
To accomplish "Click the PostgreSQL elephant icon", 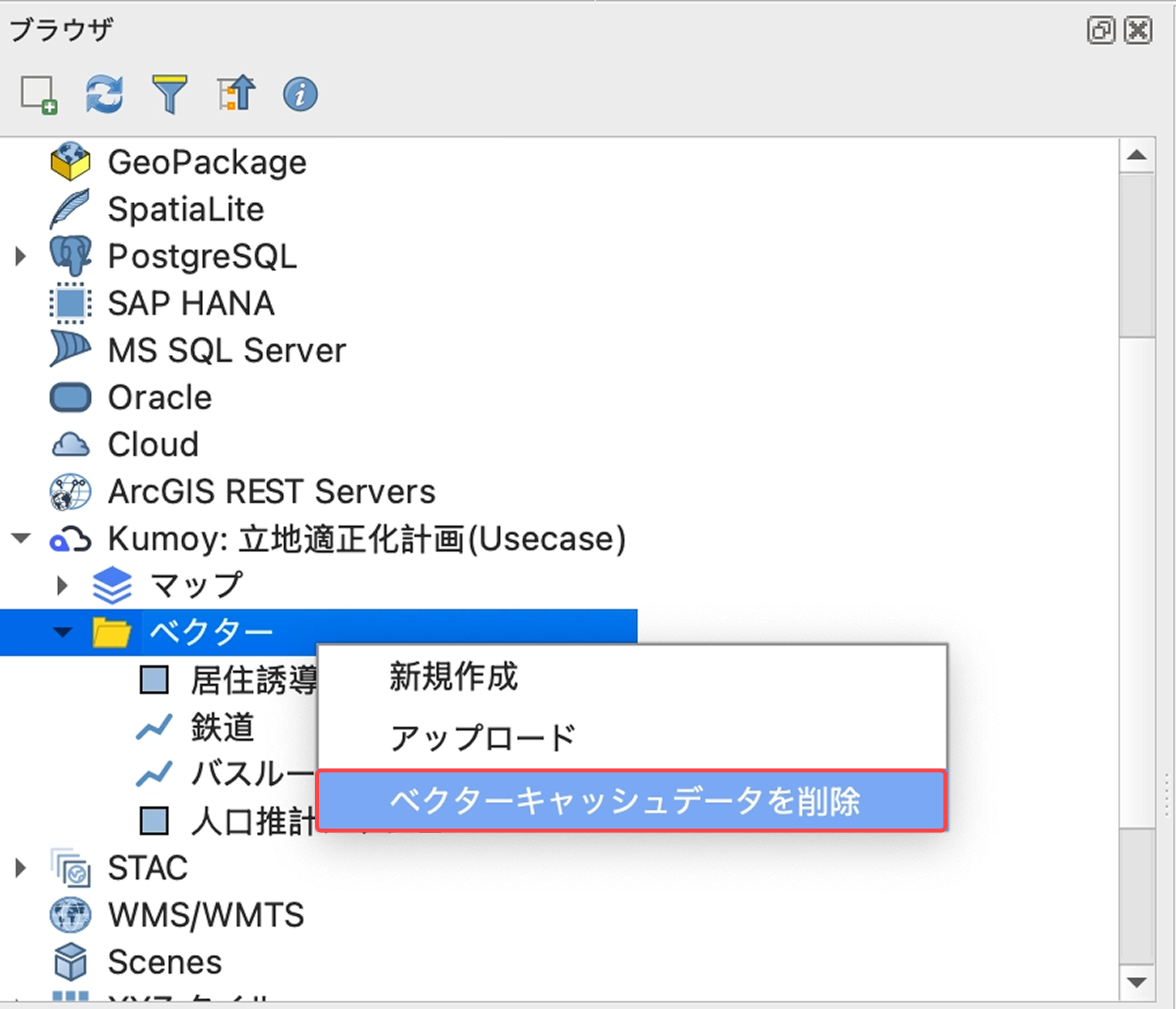I will (71, 256).
